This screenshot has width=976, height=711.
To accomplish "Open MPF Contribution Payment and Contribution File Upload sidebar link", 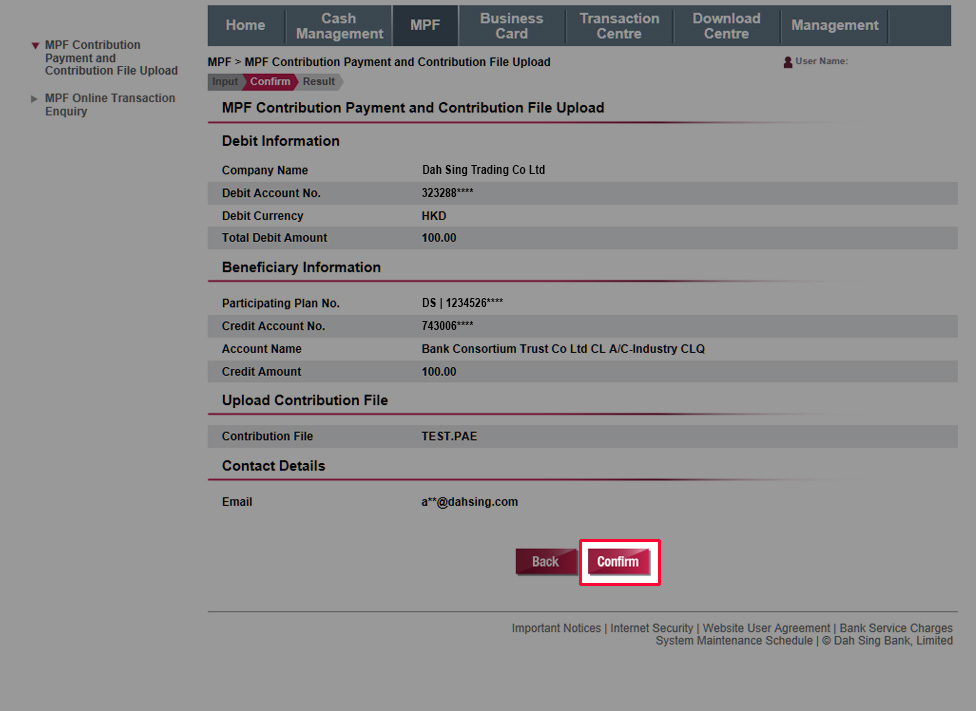I will tap(111, 58).
